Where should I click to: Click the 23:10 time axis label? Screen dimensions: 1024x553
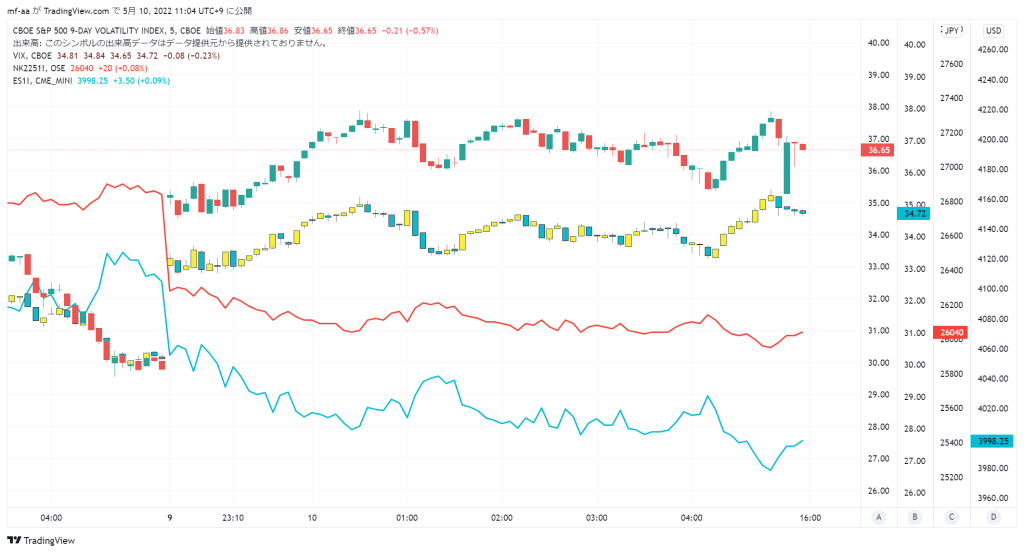tap(233, 518)
